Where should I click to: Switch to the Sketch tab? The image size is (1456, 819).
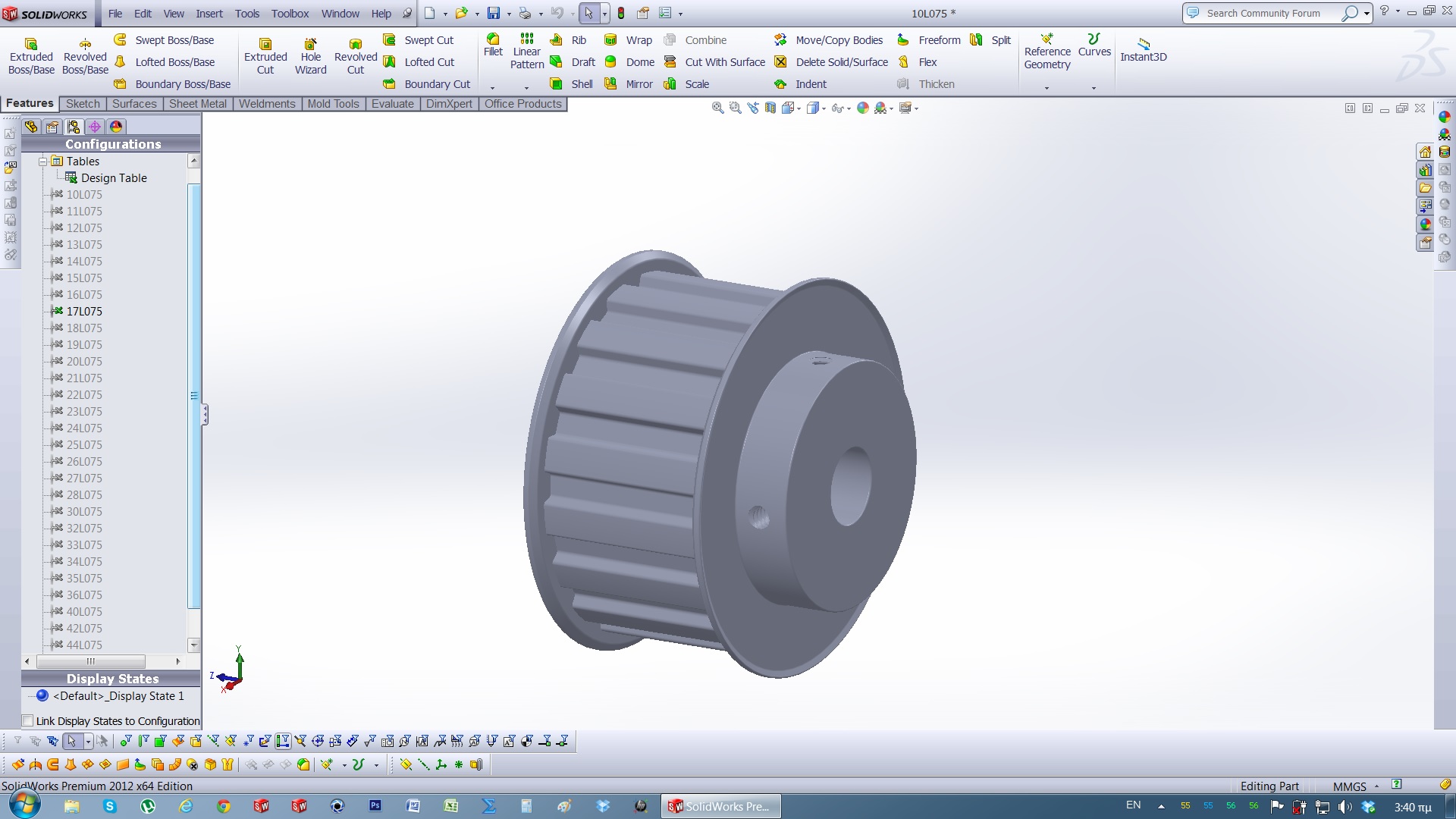(83, 104)
